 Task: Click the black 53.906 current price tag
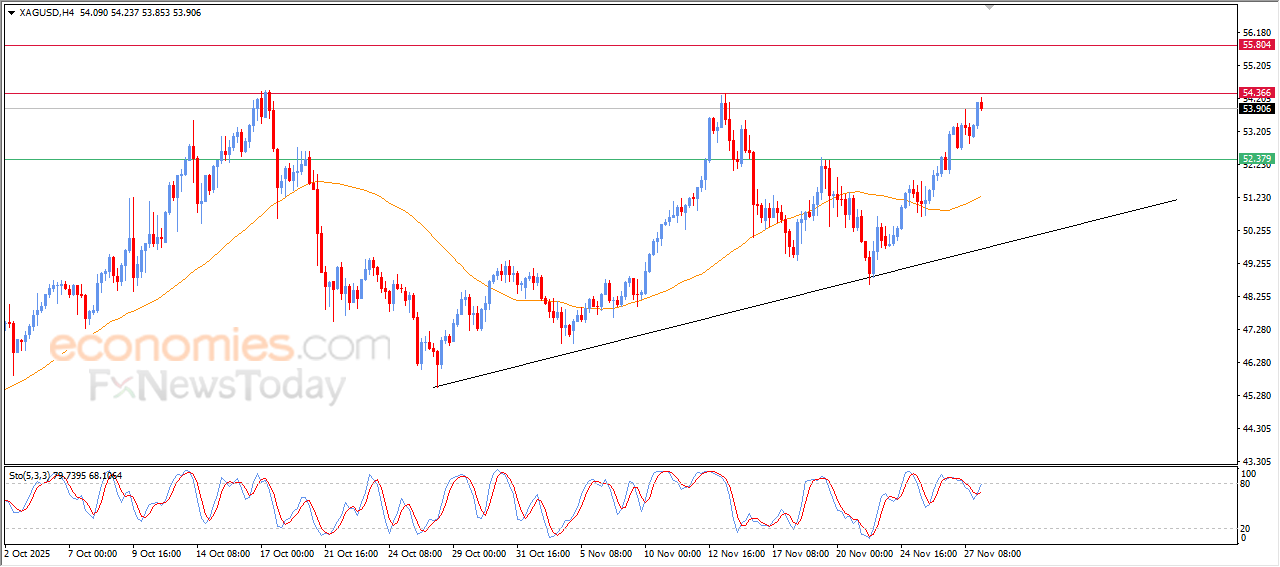pos(1256,108)
